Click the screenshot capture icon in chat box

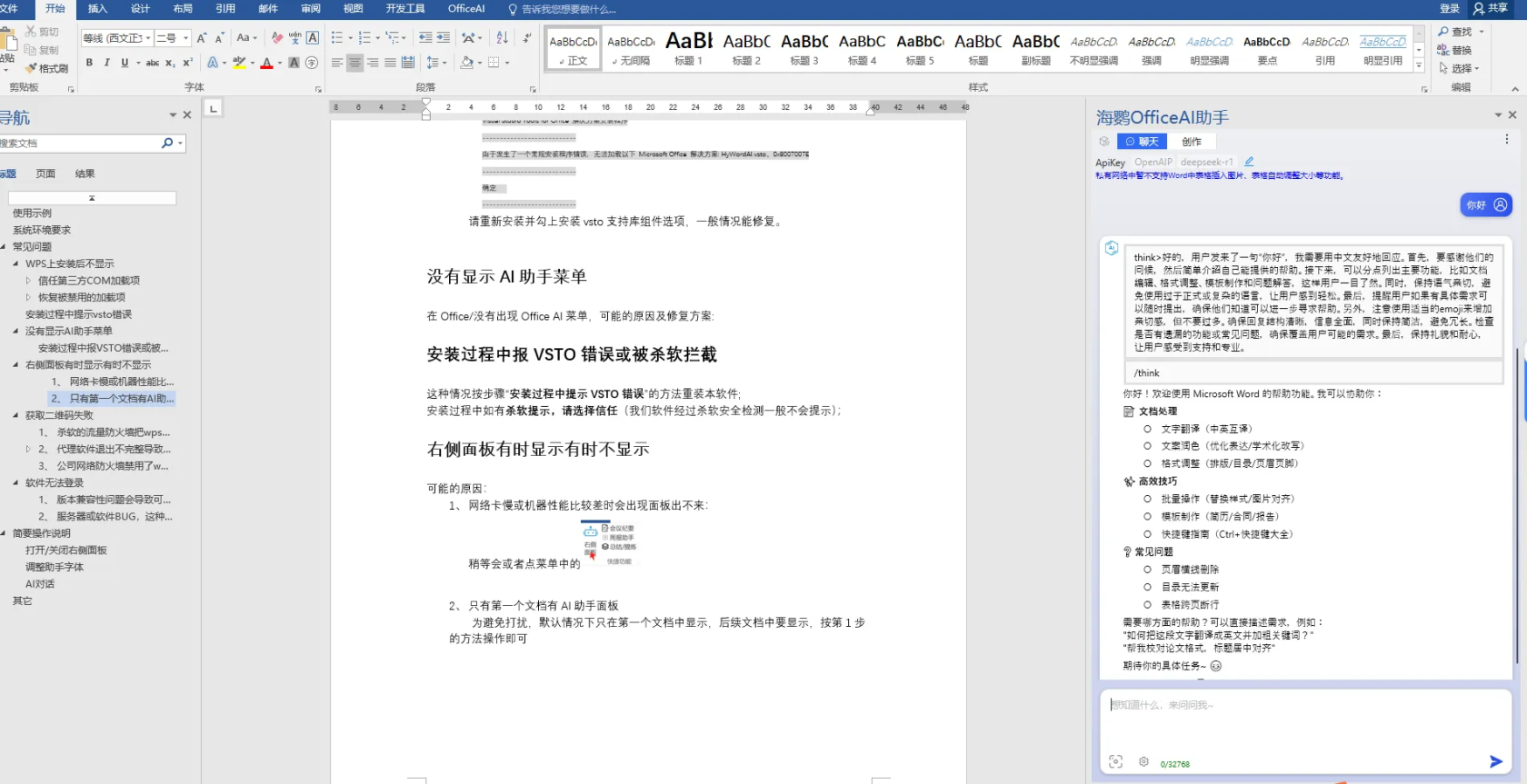coord(1115,762)
